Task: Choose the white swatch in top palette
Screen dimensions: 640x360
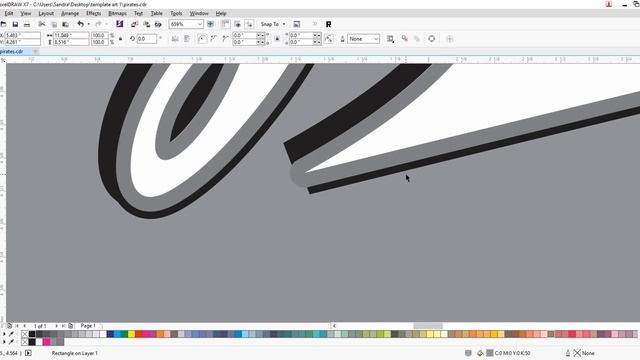Action: [103, 334]
